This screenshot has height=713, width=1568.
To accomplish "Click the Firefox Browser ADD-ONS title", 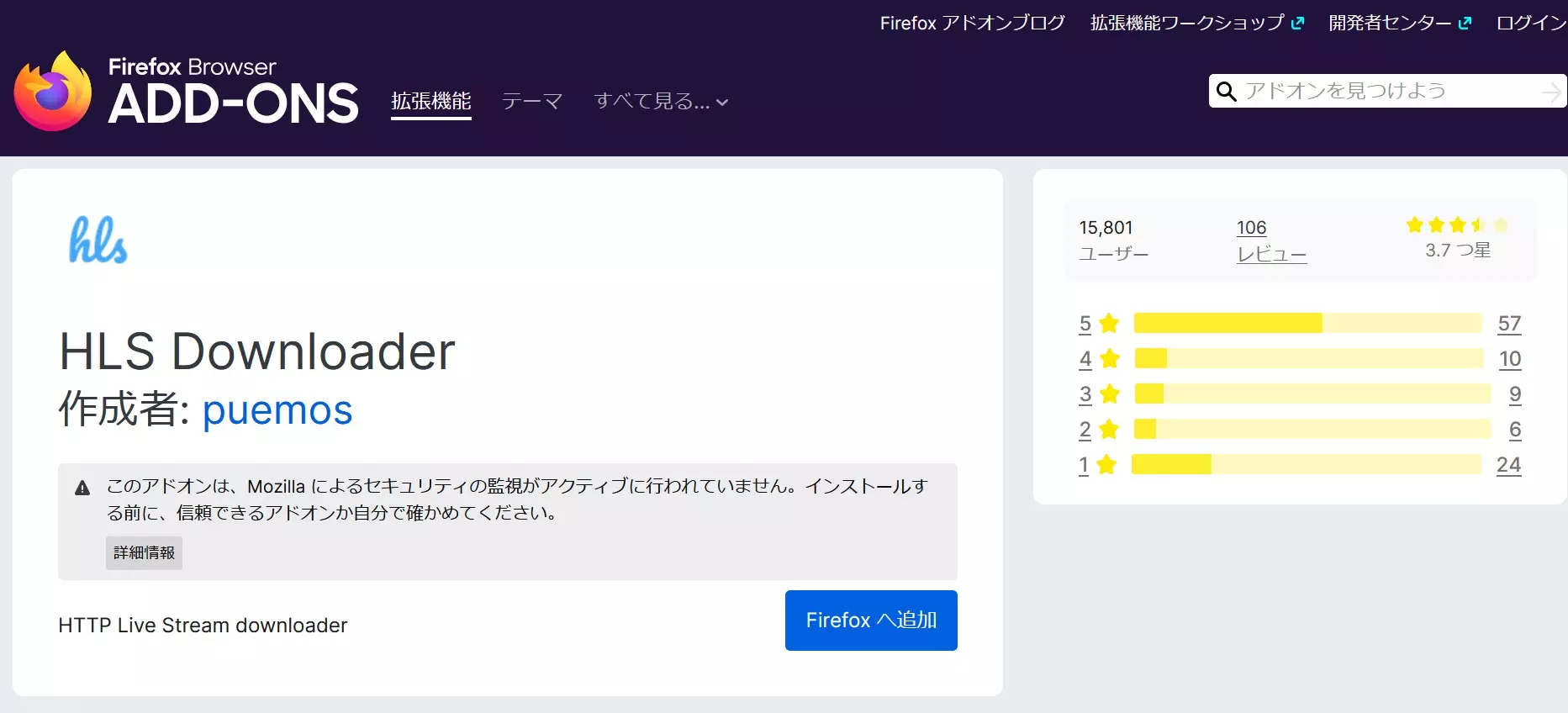I will tap(234, 91).
